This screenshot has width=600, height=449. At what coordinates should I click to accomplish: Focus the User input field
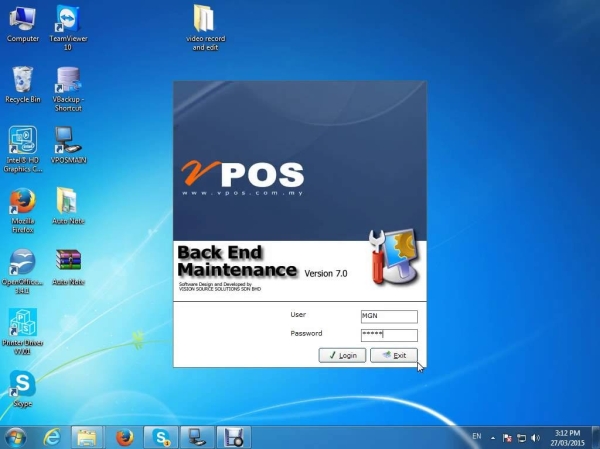click(x=389, y=316)
